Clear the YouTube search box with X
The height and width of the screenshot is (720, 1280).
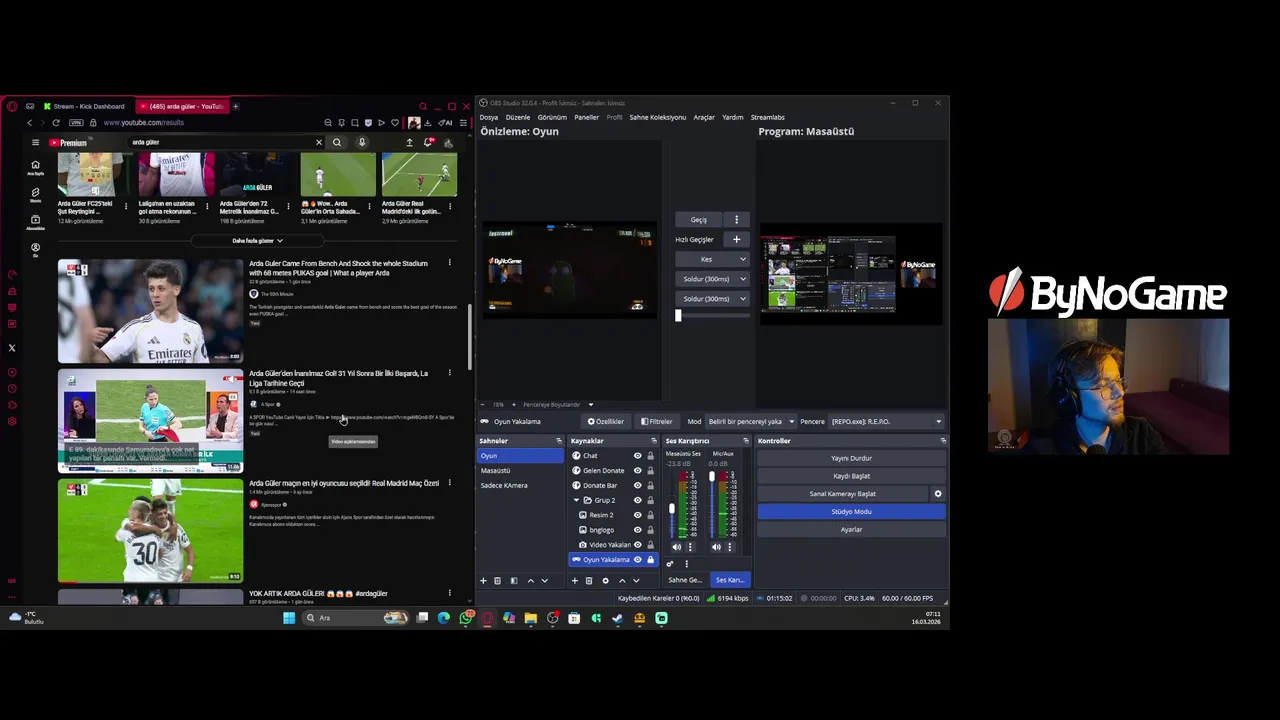pos(319,142)
